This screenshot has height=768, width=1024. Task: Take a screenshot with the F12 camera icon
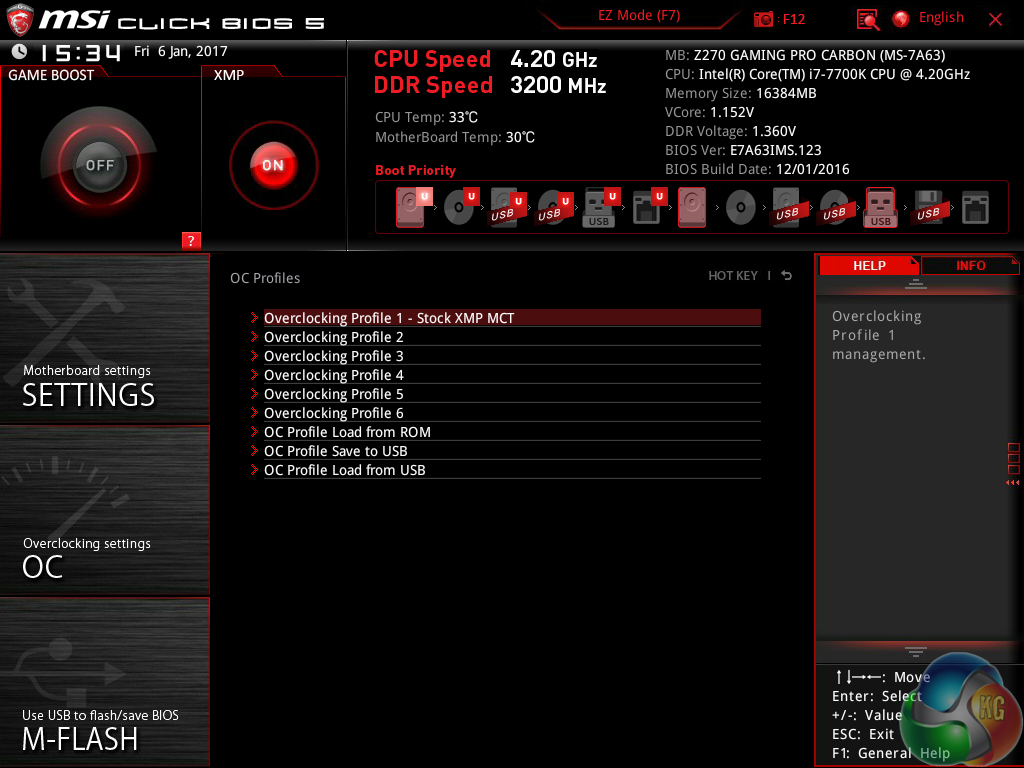point(763,19)
